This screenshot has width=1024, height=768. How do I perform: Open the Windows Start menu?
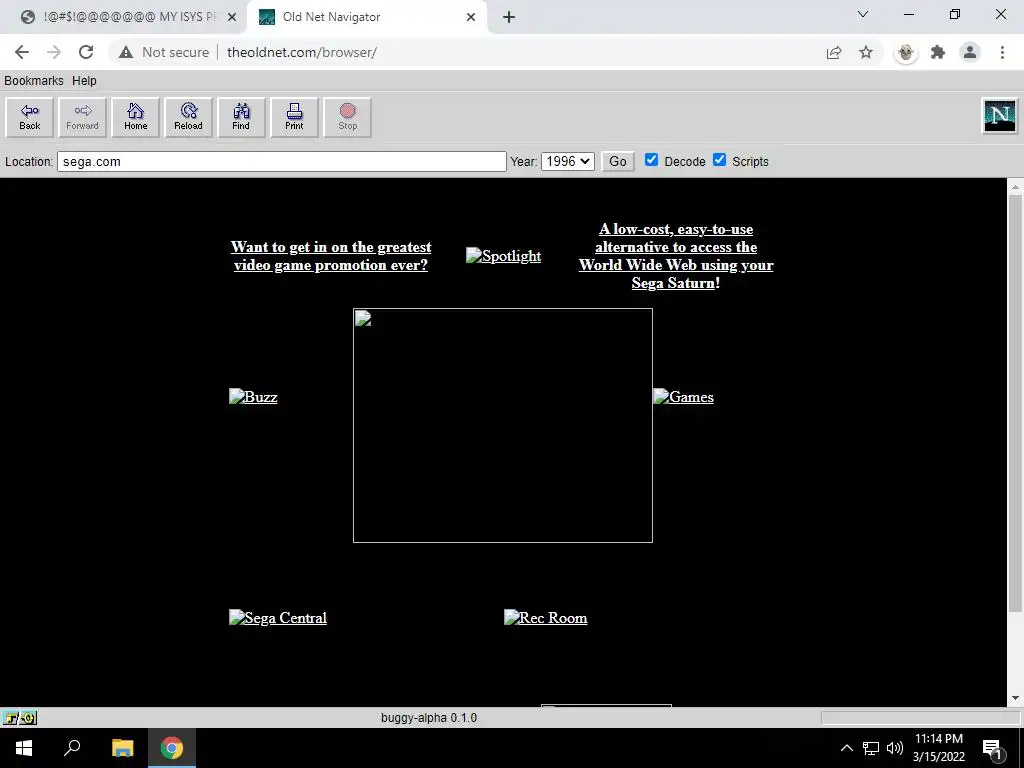point(24,748)
